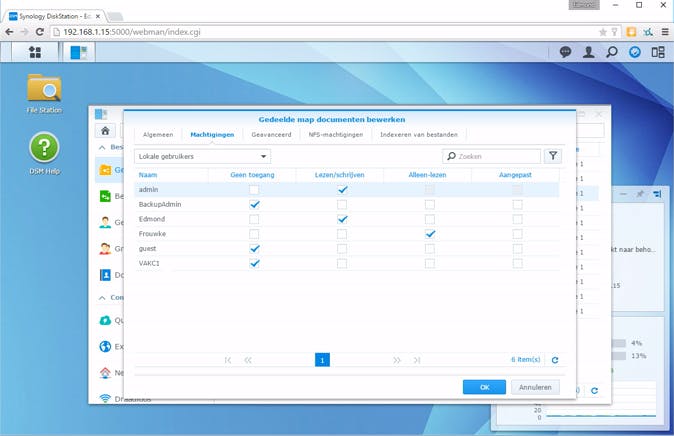Click the user sidebar icon
The height and width of the screenshot is (436, 674).
pos(105,222)
